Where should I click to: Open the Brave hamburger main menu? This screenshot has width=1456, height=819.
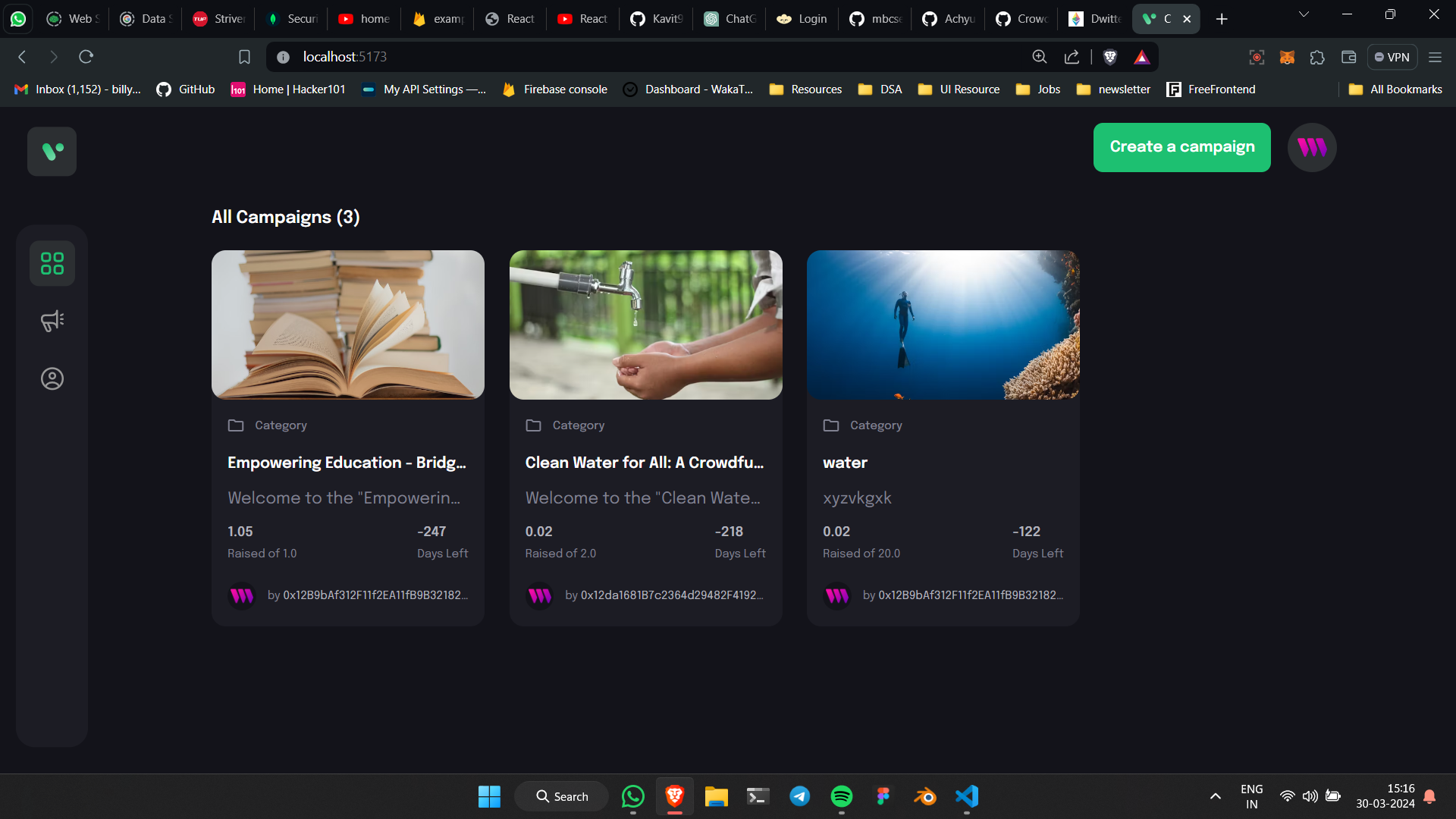tap(1435, 57)
